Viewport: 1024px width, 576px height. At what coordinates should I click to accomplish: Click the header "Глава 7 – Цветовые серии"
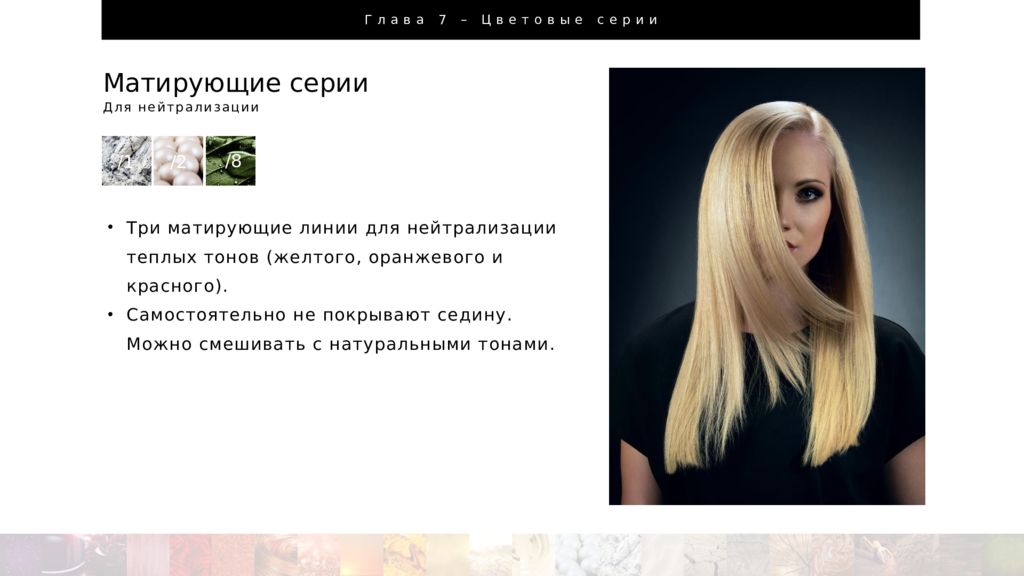[x=511, y=20]
